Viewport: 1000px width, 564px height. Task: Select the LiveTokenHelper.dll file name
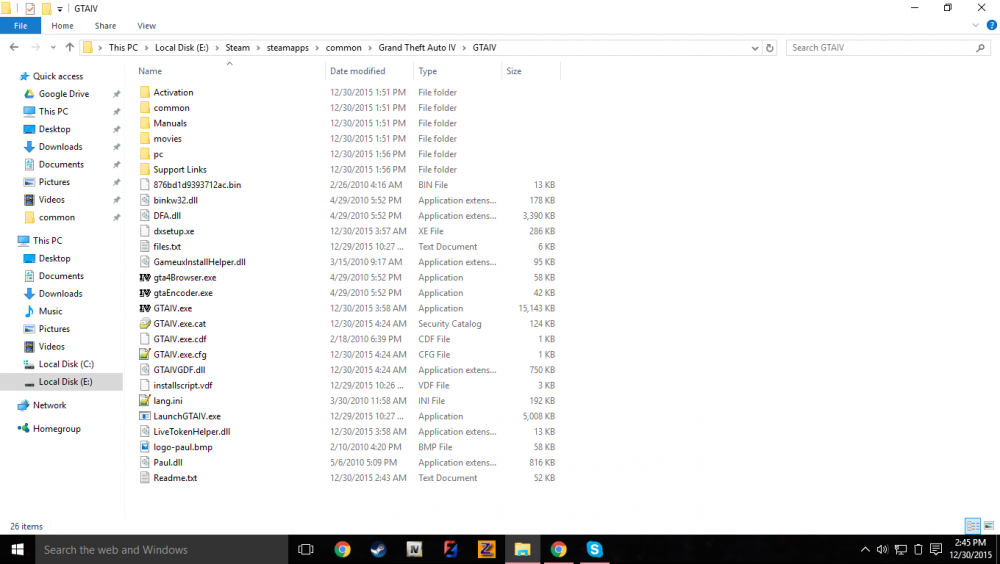192,431
